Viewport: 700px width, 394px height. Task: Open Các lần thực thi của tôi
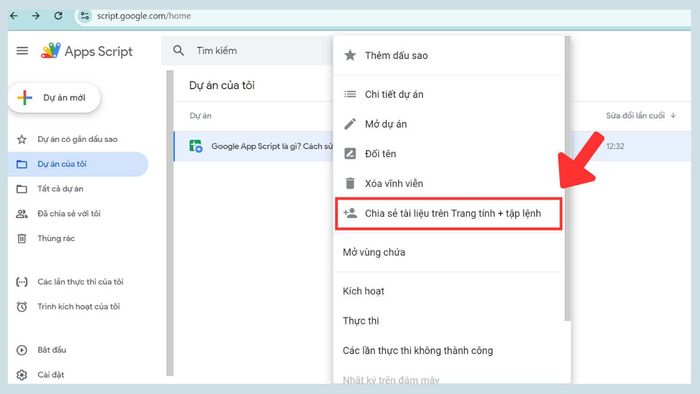(x=78, y=282)
